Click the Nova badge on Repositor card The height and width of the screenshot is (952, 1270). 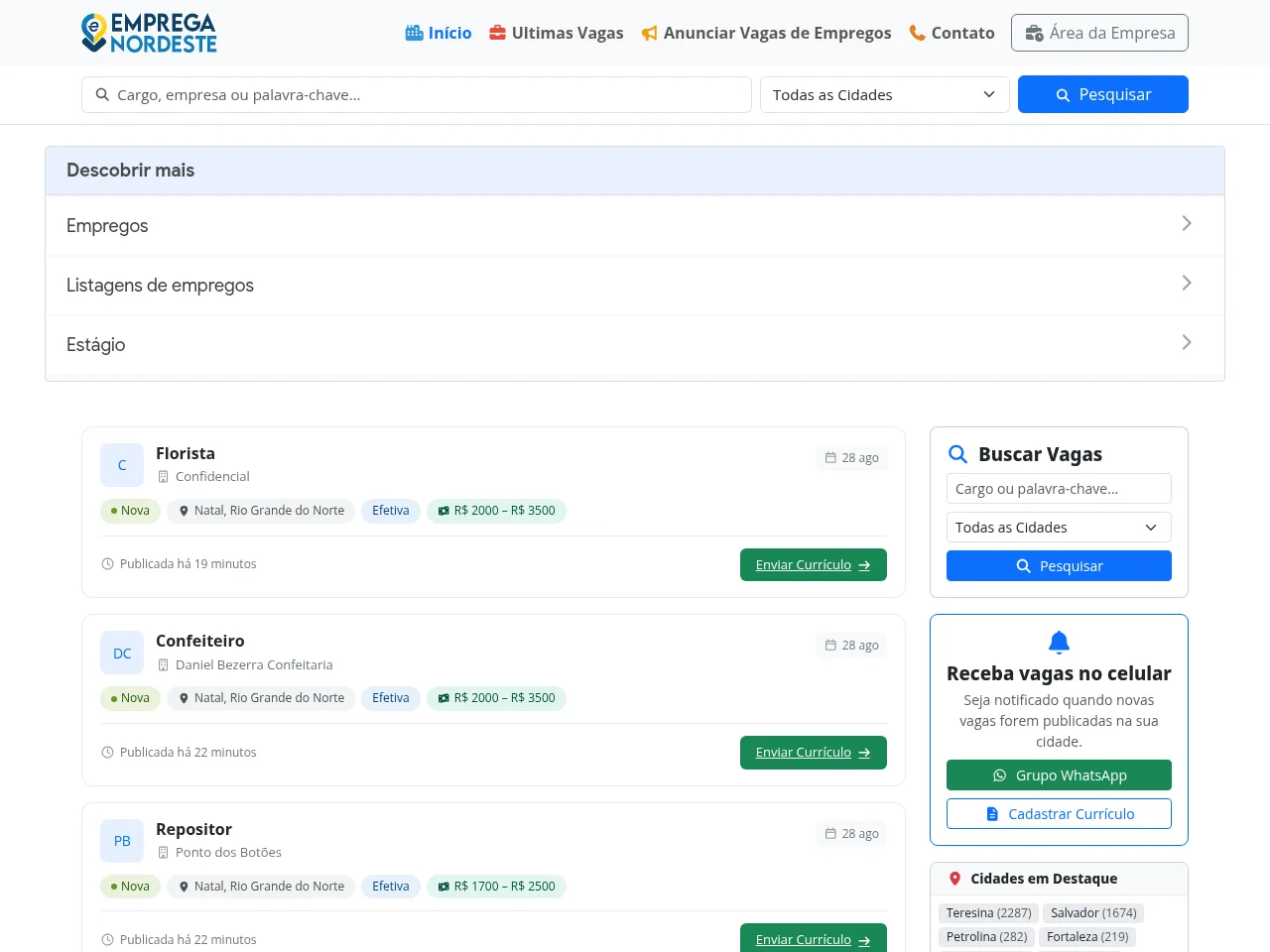pos(130,887)
